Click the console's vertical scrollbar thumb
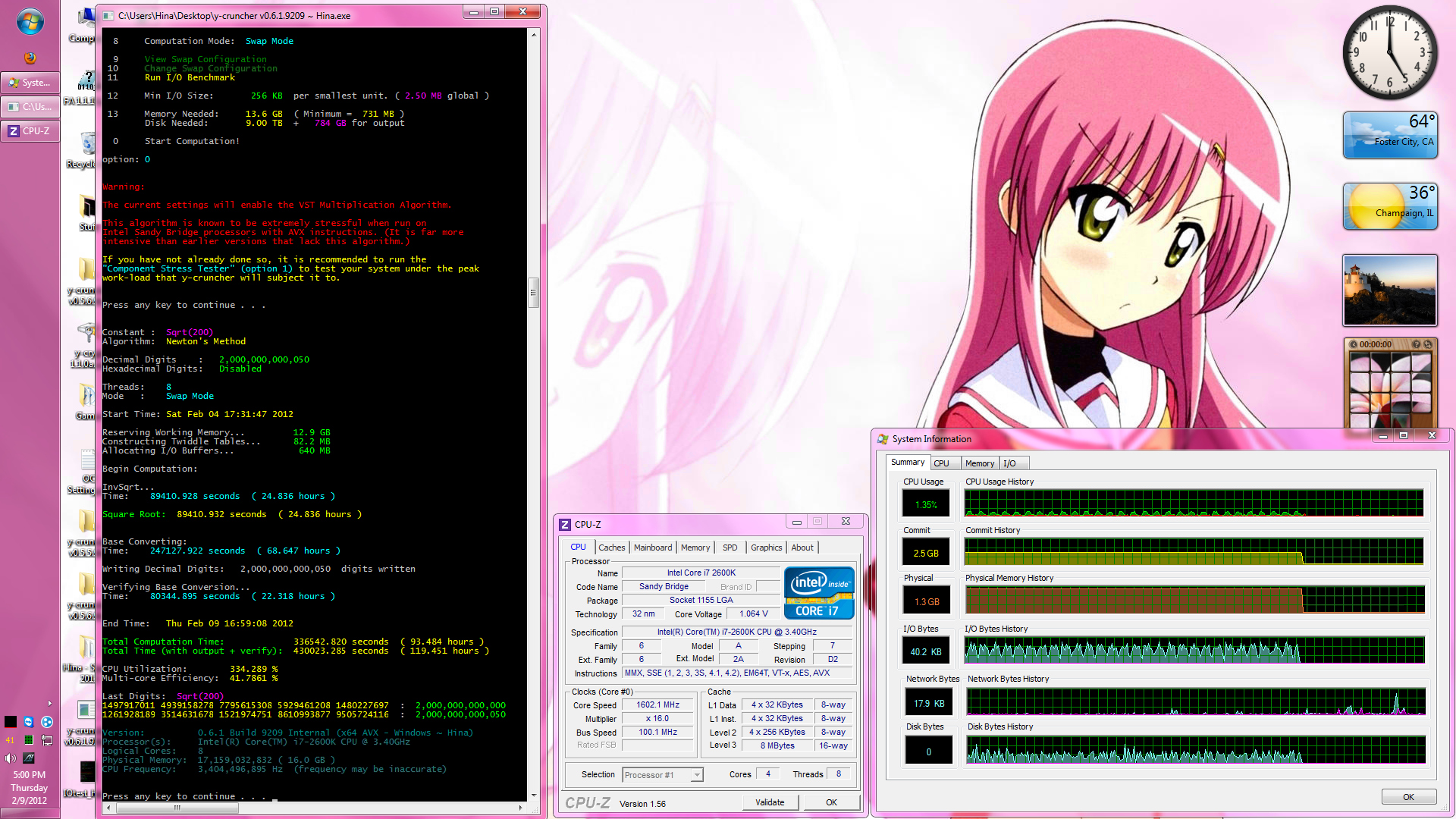The height and width of the screenshot is (819, 1456). pos(533,292)
